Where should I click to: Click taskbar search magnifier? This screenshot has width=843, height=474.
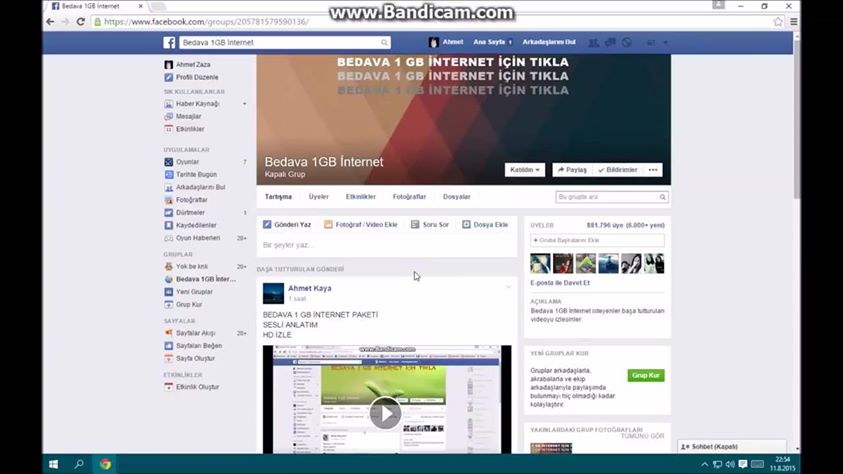(79, 464)
